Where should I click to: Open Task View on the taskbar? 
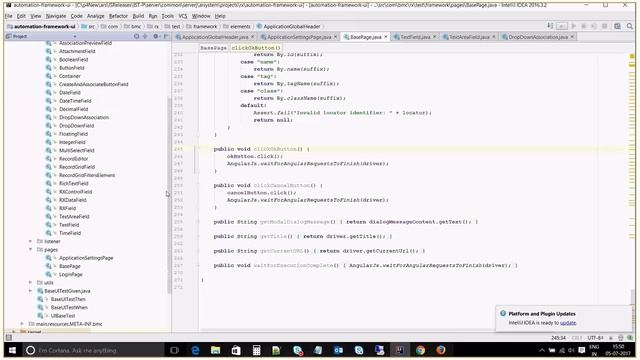tap(174, 350)
